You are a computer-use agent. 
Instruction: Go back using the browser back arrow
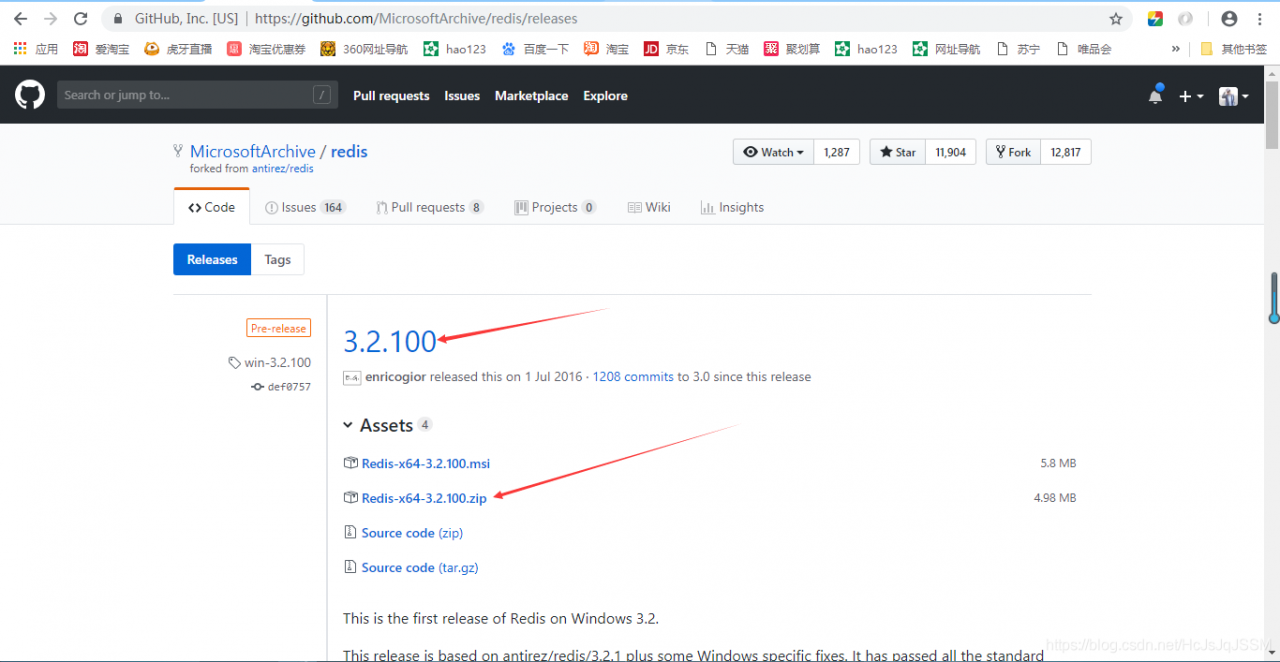click(20, 19)
